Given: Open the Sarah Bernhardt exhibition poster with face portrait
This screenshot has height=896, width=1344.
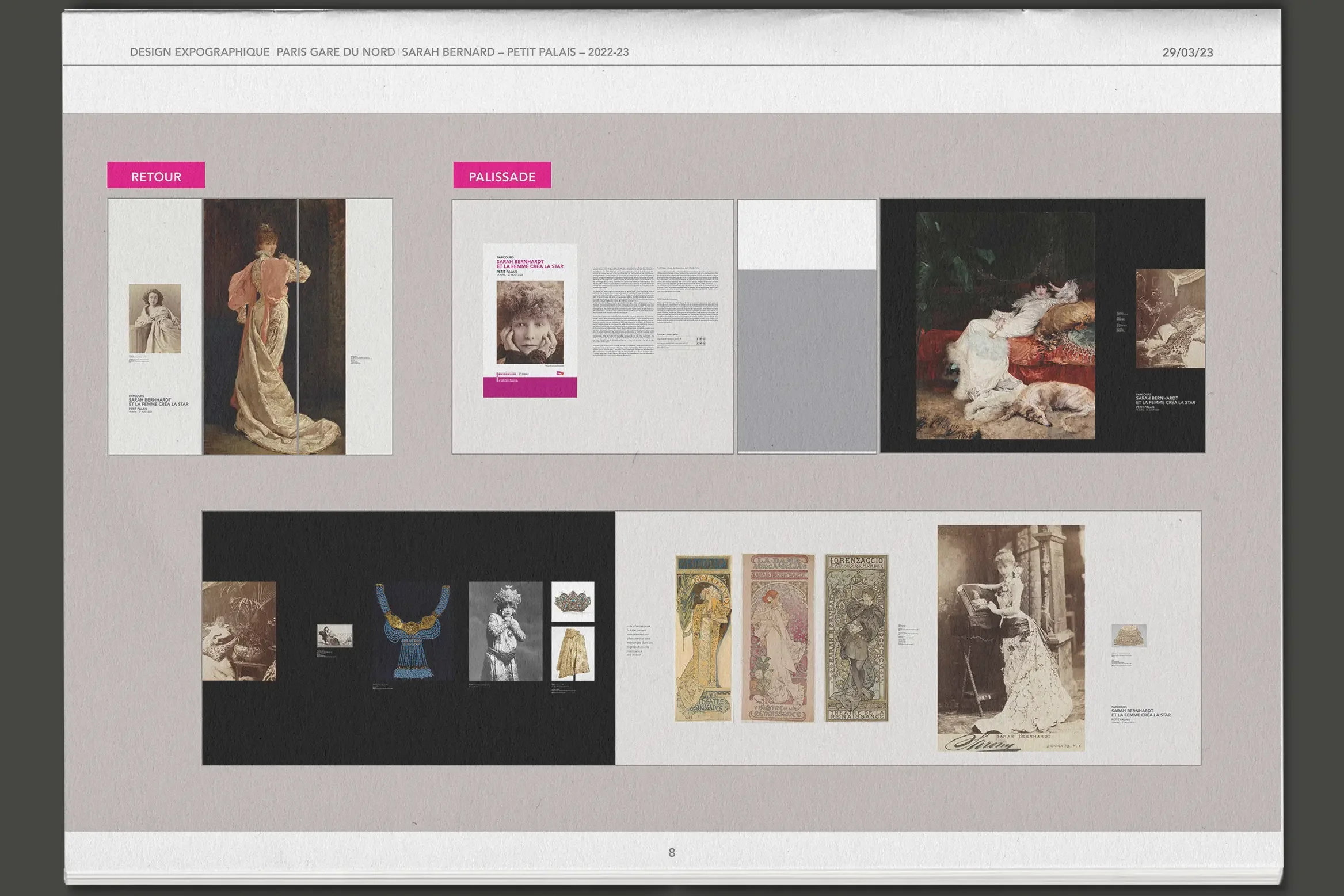Looking at the screenshot, I should pos(530,321).
